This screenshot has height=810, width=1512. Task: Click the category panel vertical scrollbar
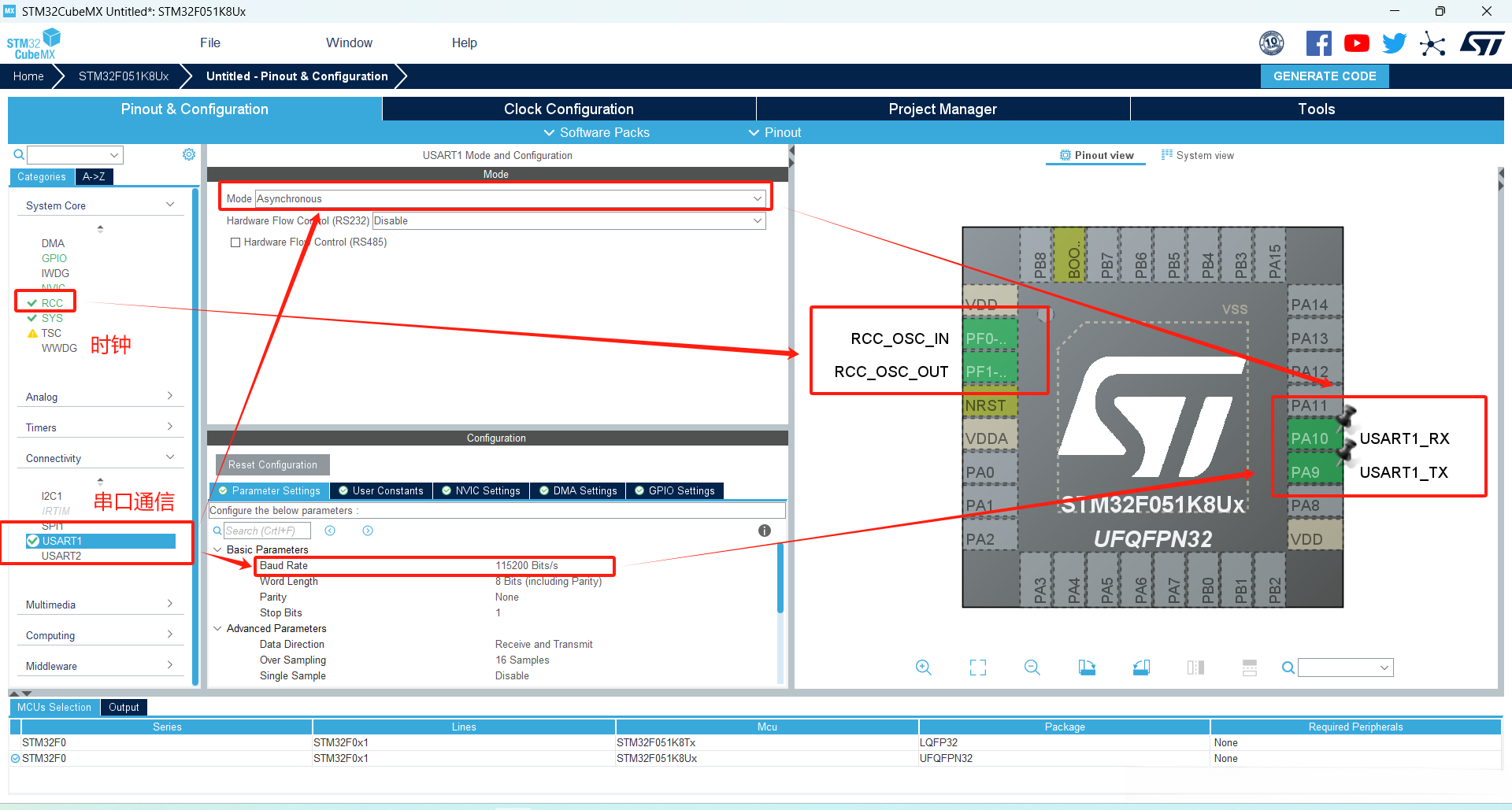pyautogui.click(x=195, y=437)
